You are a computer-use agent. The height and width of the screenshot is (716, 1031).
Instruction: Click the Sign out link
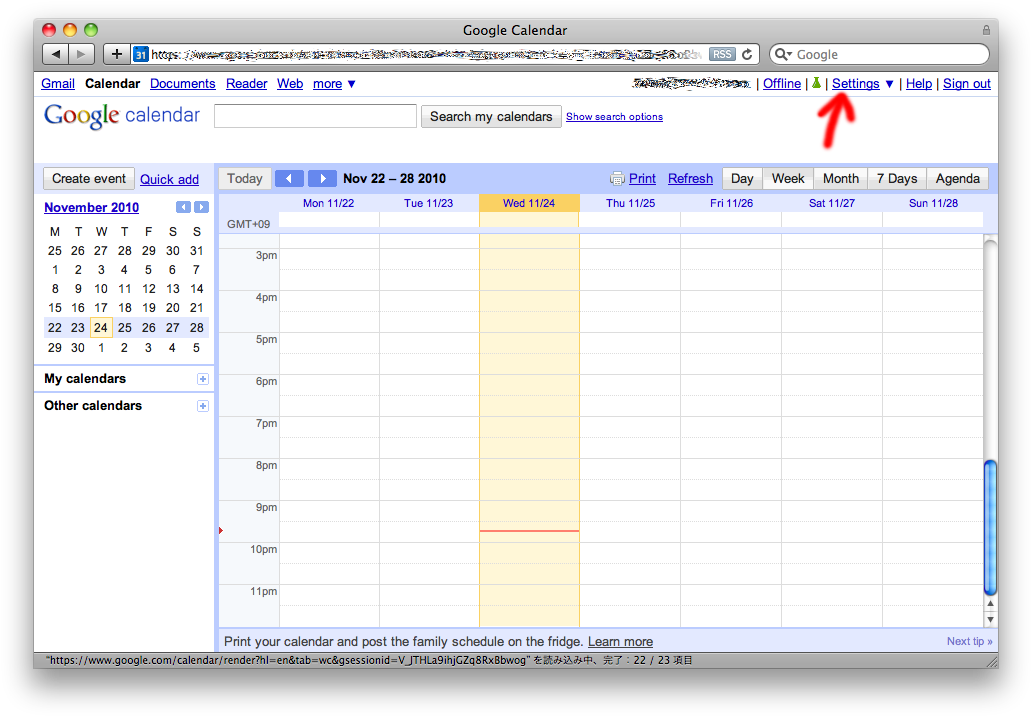coord(967,84)
